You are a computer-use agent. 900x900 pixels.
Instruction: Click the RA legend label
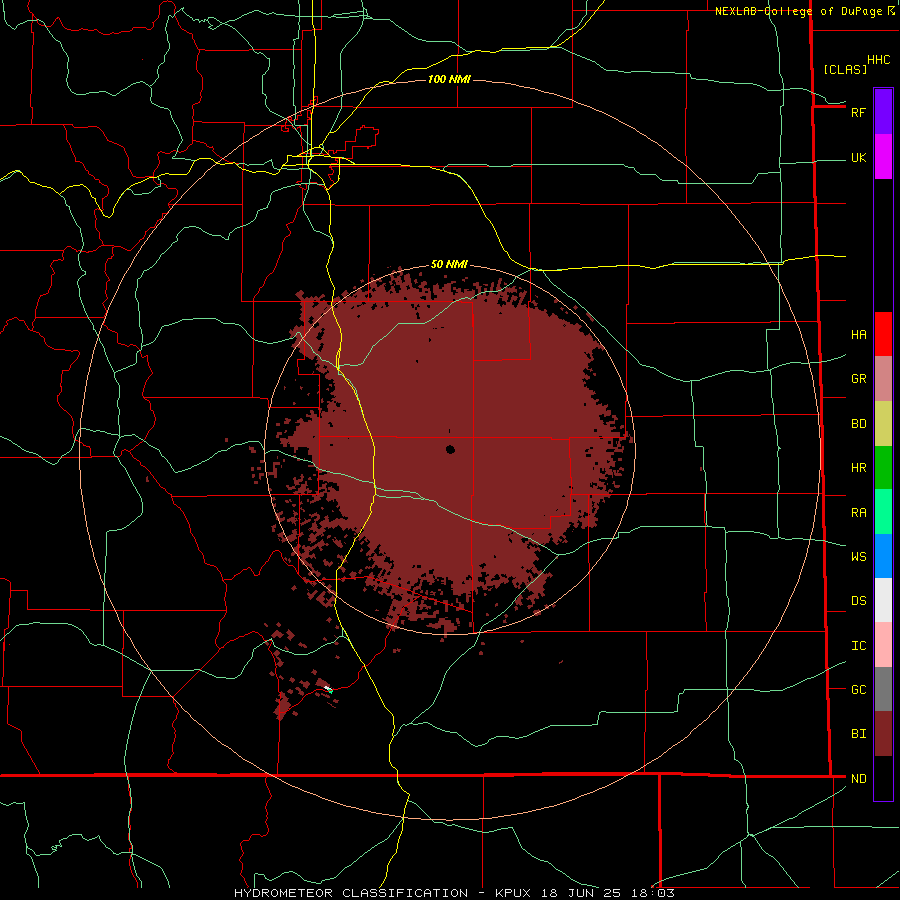click(859, 513)
